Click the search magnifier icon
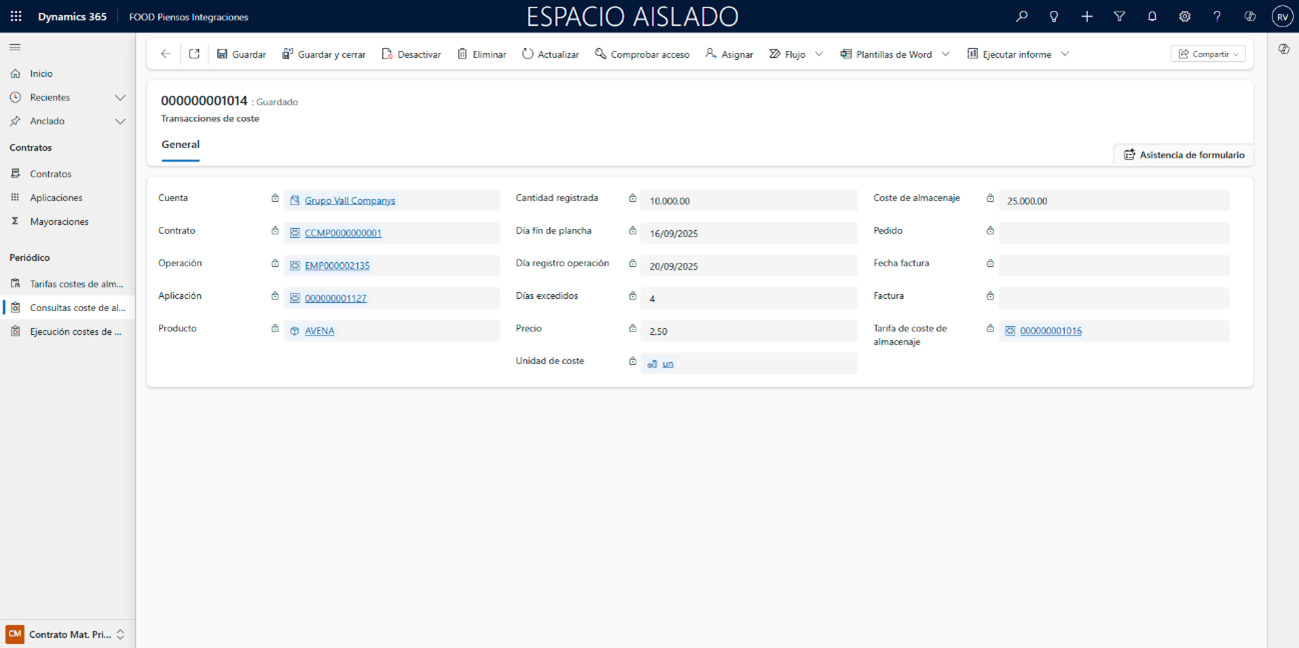The height and width of the screenshot is (648, 1299). click(1021, 17)
